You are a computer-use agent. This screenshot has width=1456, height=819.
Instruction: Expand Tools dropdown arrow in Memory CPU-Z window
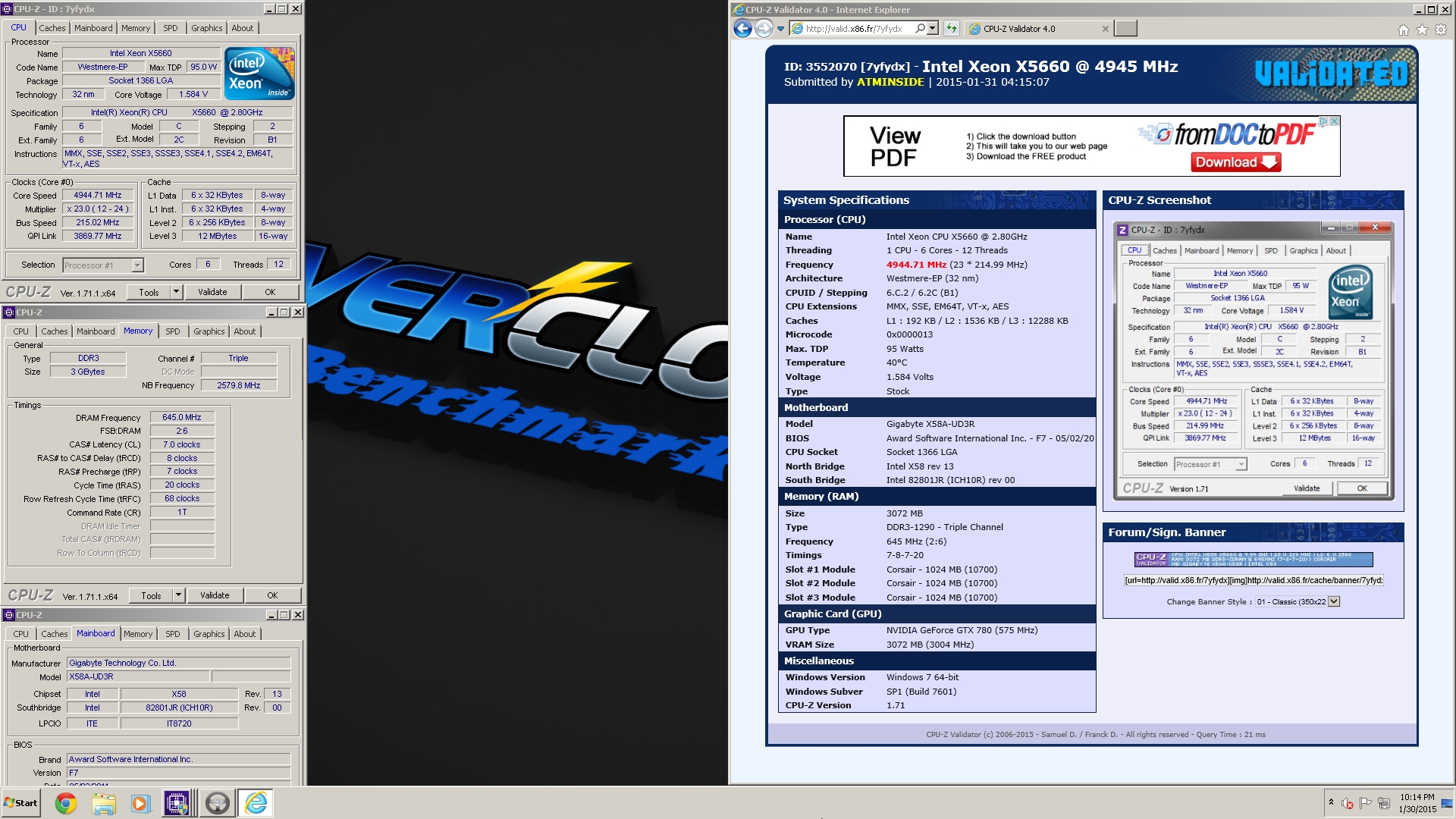(x=179, y=595)
